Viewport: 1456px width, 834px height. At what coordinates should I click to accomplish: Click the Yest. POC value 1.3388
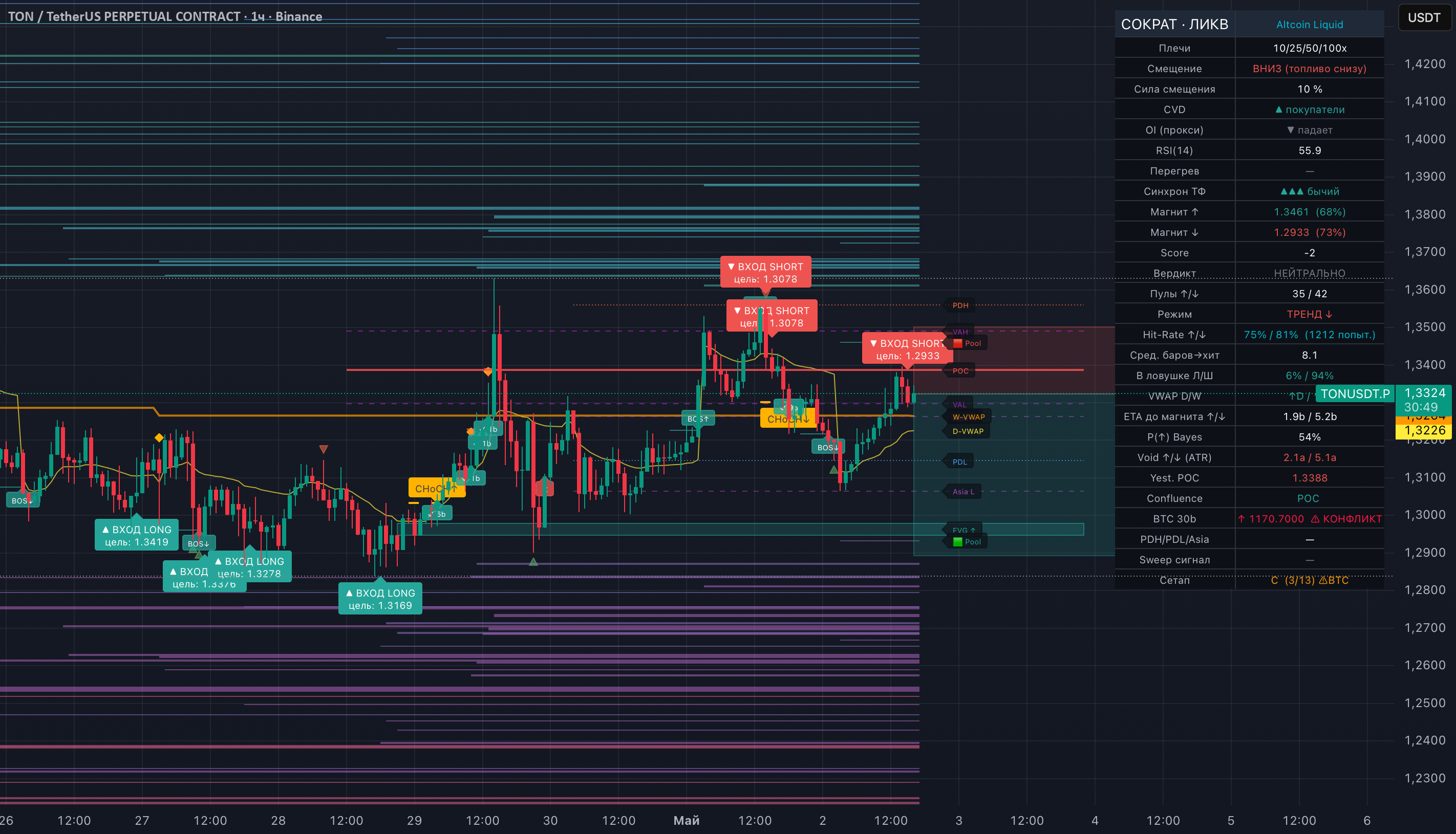[x=1309, y=478]
